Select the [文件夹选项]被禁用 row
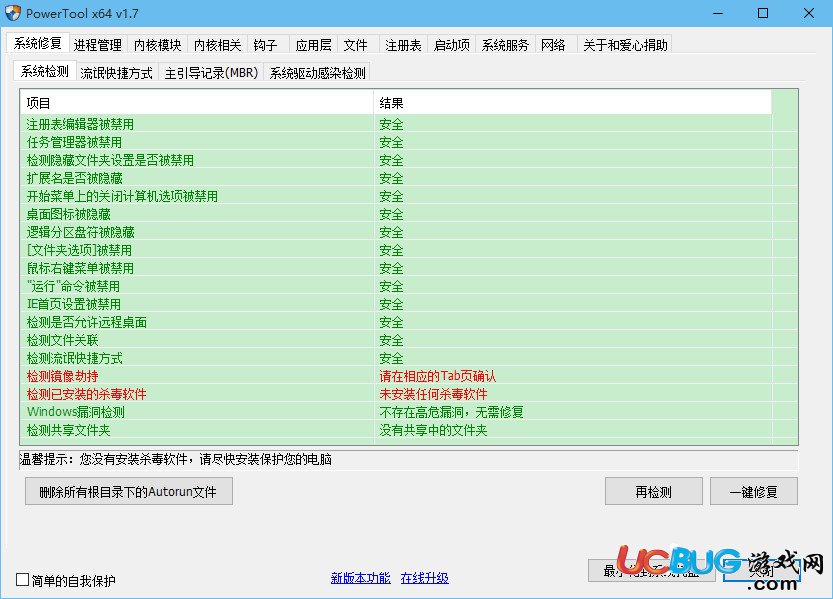 click(x=396, y=250)
